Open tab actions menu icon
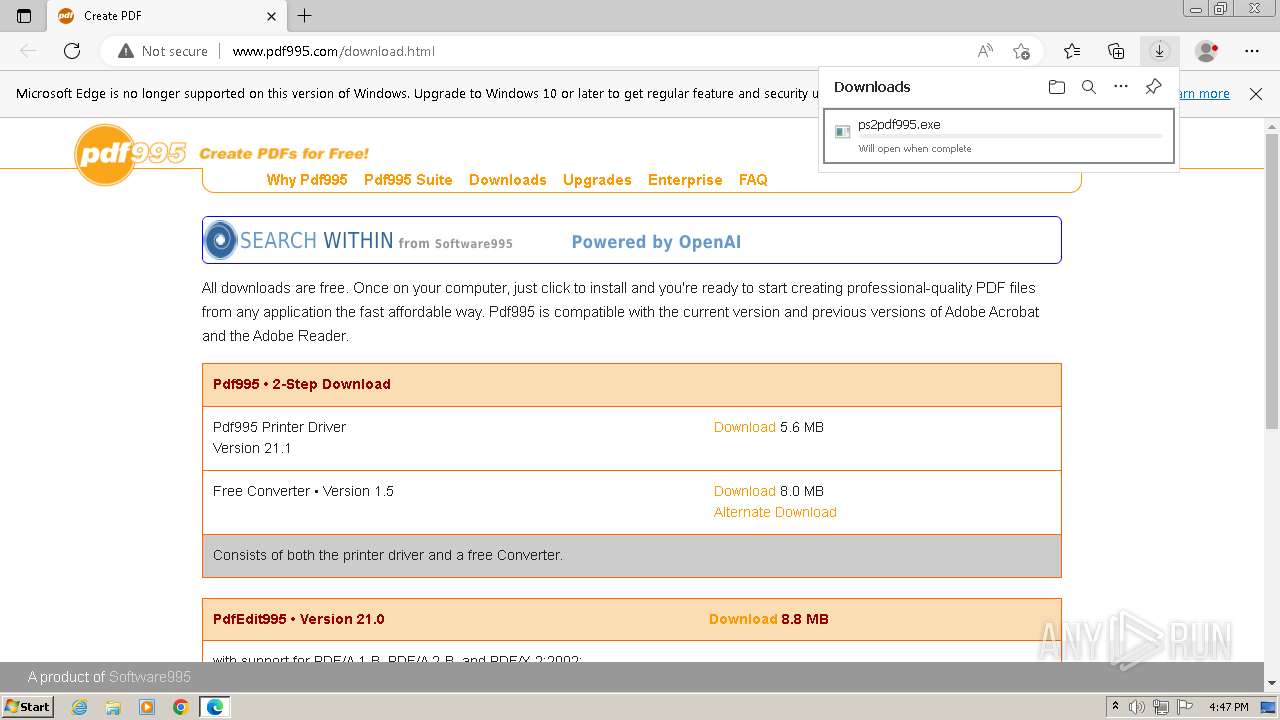Screen dimensions: 1280x720 pyautogui.click(x=24, y=15)
